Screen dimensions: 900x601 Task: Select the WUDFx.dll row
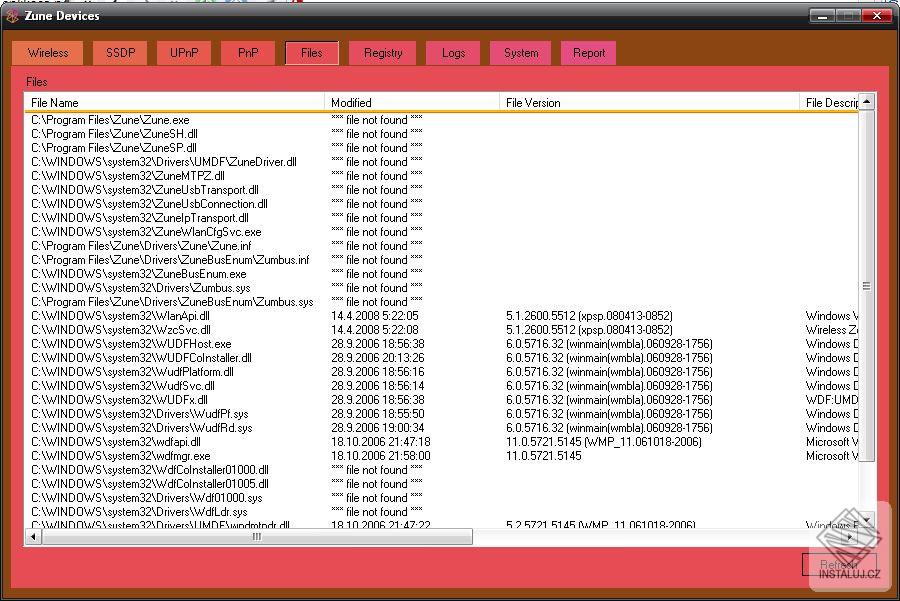point(442,400)
